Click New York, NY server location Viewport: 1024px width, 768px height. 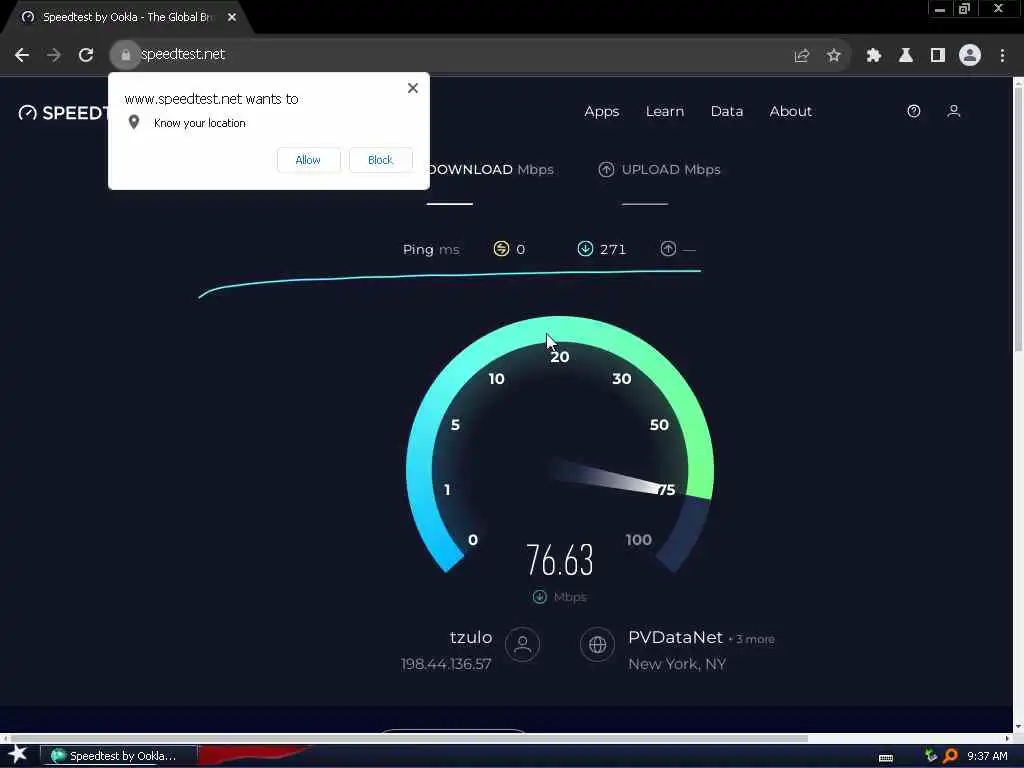tap(677, 664)
